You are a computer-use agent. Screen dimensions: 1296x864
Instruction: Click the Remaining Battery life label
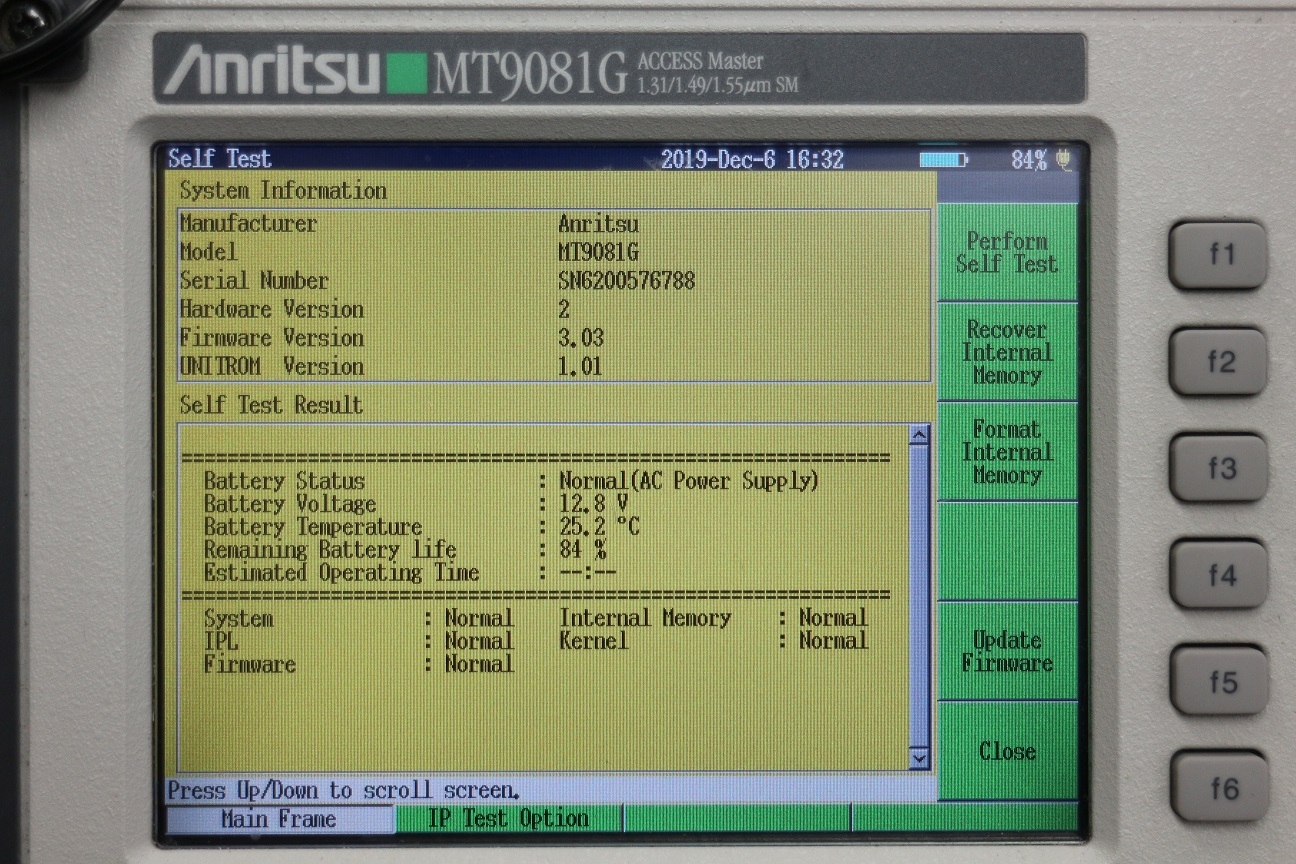(x=330, y=550)
